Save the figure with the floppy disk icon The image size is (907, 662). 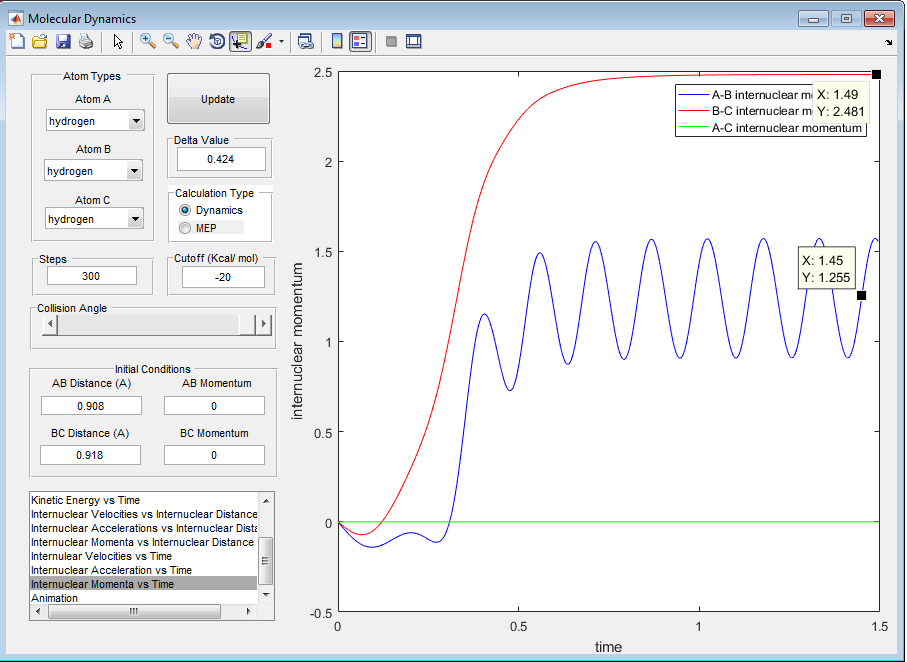[x=63, y=42]
